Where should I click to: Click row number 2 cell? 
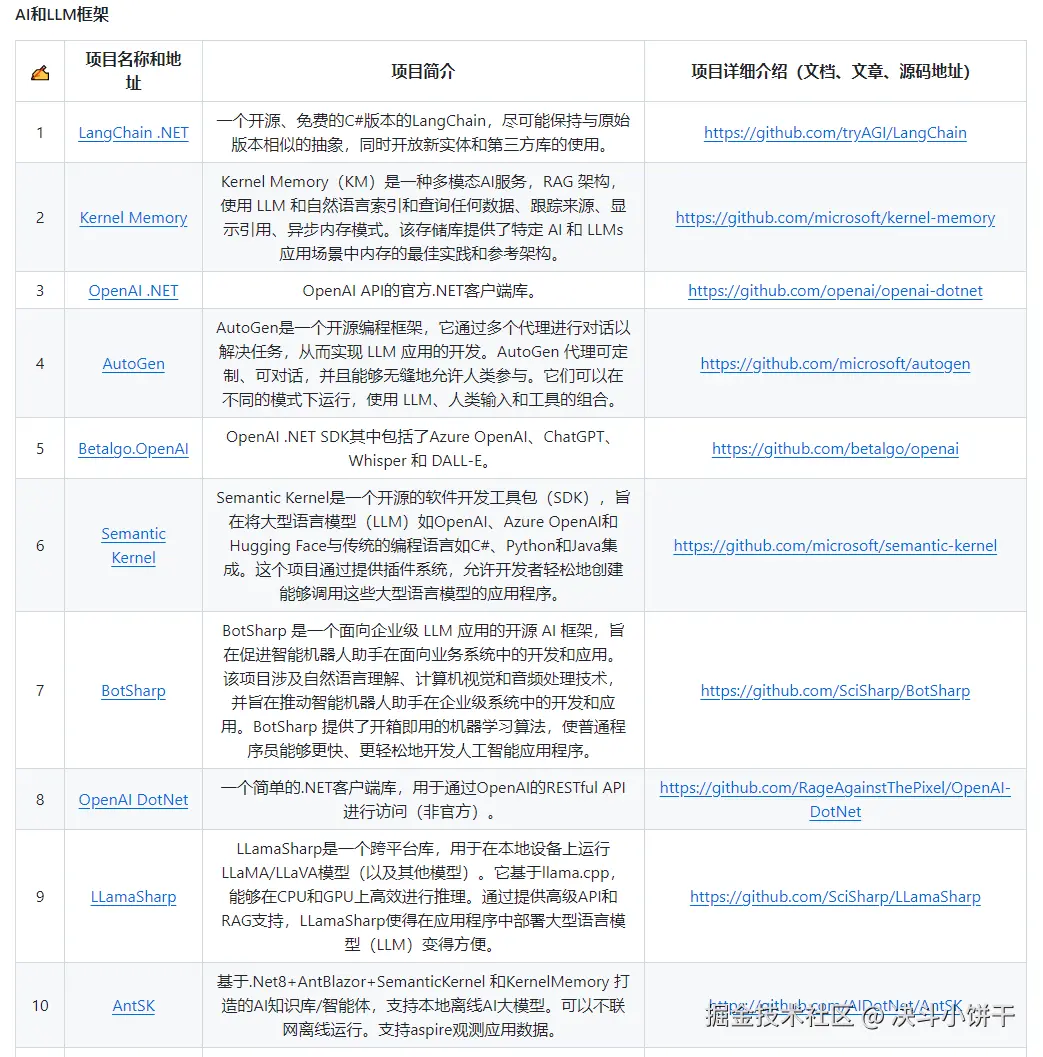(x=40, y=218)
